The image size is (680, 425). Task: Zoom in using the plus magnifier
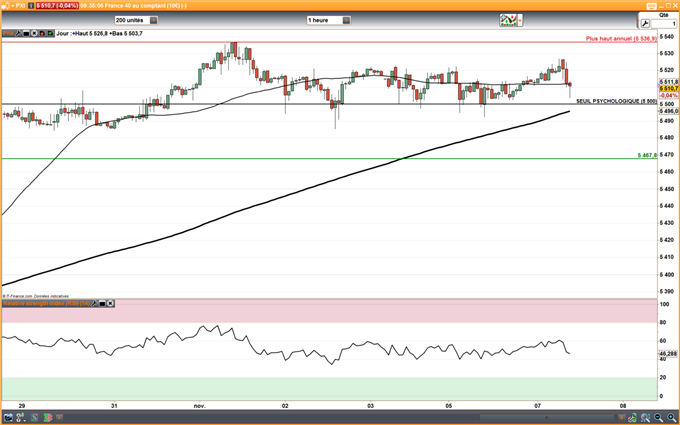point(671,418)
